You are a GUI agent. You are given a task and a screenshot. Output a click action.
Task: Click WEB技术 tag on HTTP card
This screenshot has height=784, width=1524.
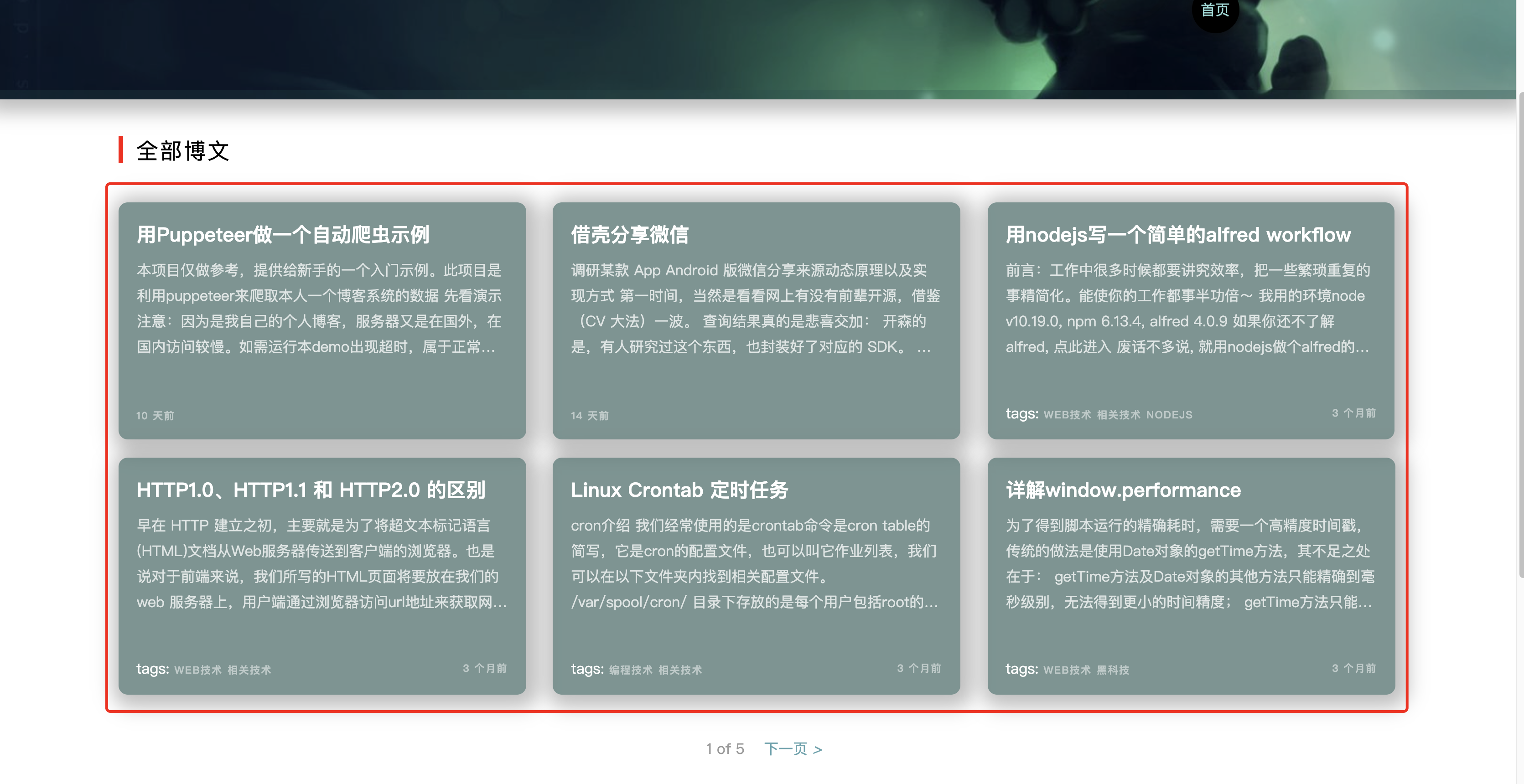pyautogui.click(x=197, y=670)
